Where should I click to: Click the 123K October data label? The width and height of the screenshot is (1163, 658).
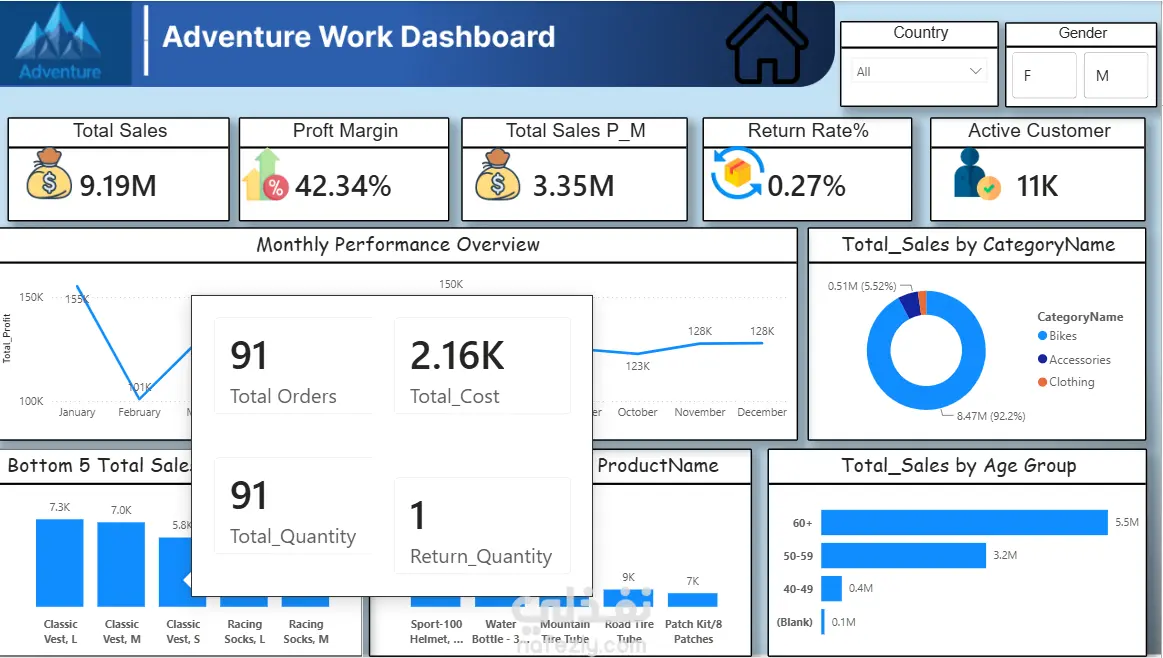tap(637, 366)
